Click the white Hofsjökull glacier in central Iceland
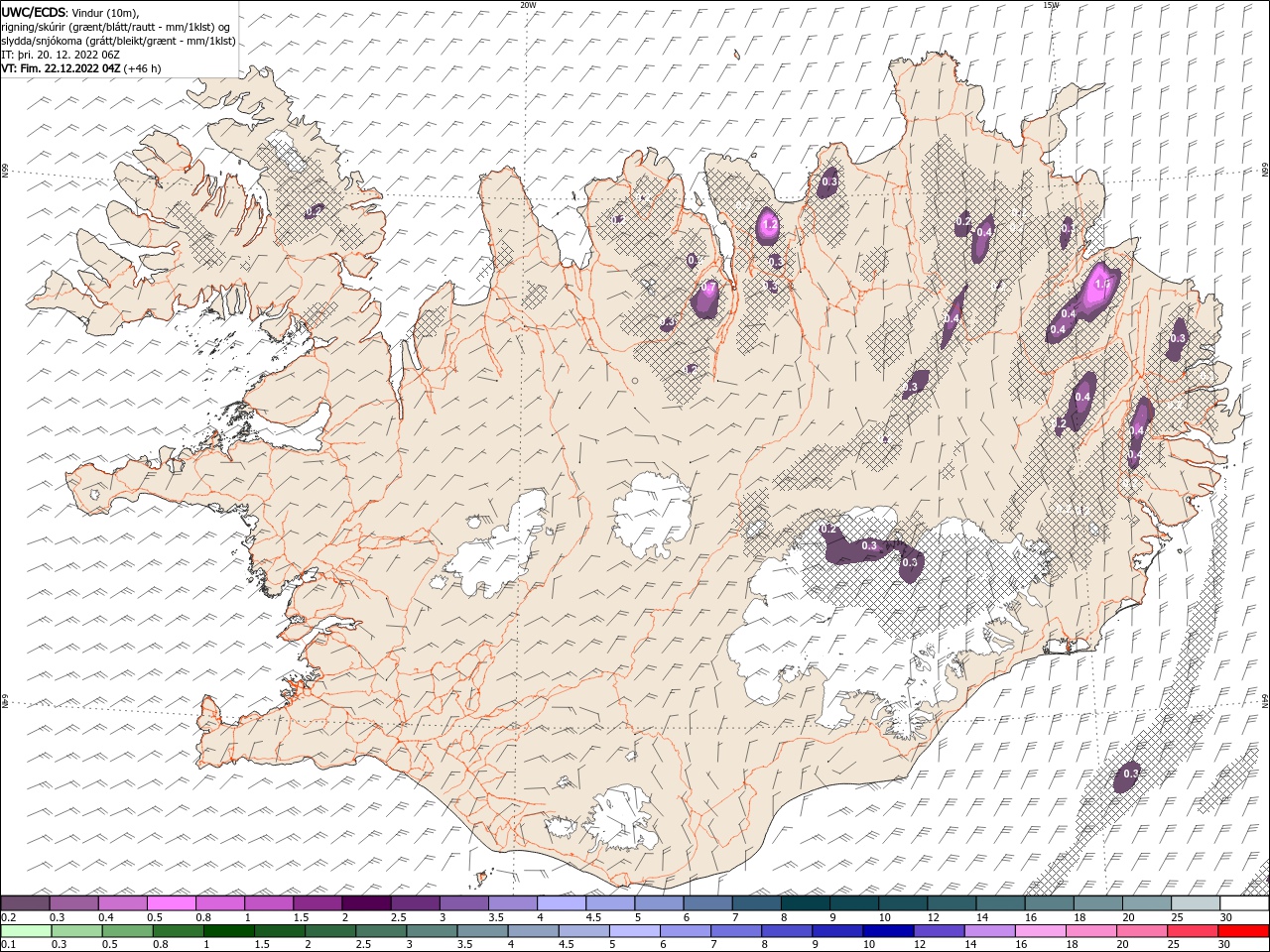The image size is (1270, 952). (x=652, y=514)
